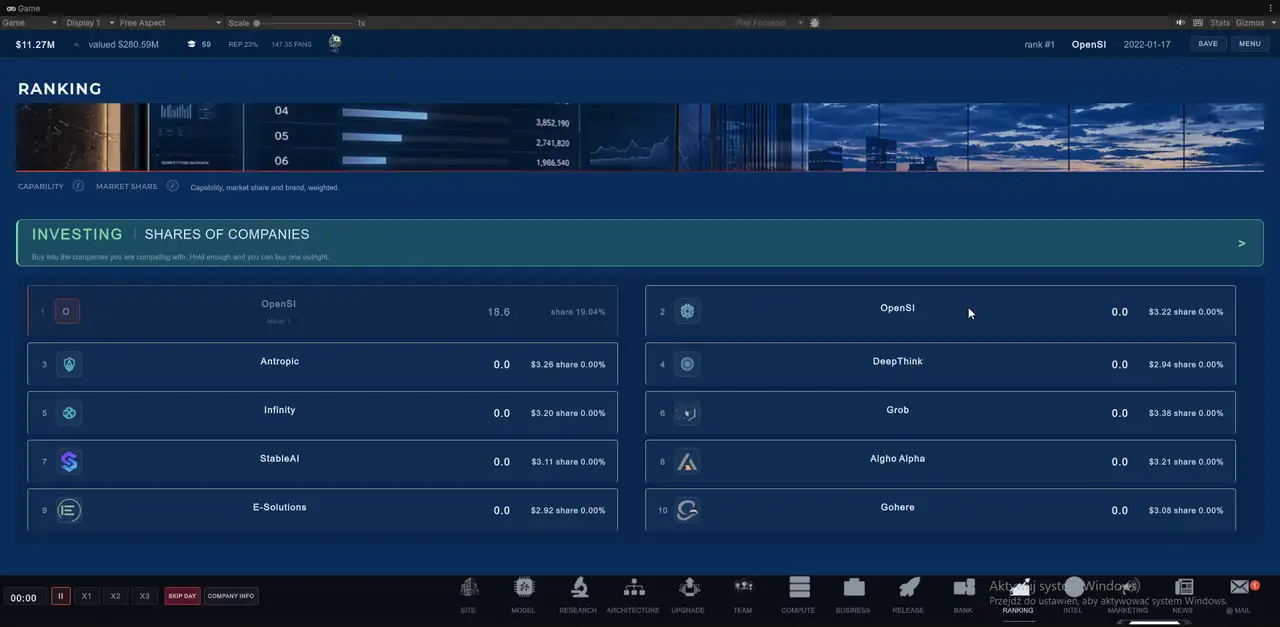Click the rank #1 label
This screenshot has height=627, width=1280.
coord(1039,44)
